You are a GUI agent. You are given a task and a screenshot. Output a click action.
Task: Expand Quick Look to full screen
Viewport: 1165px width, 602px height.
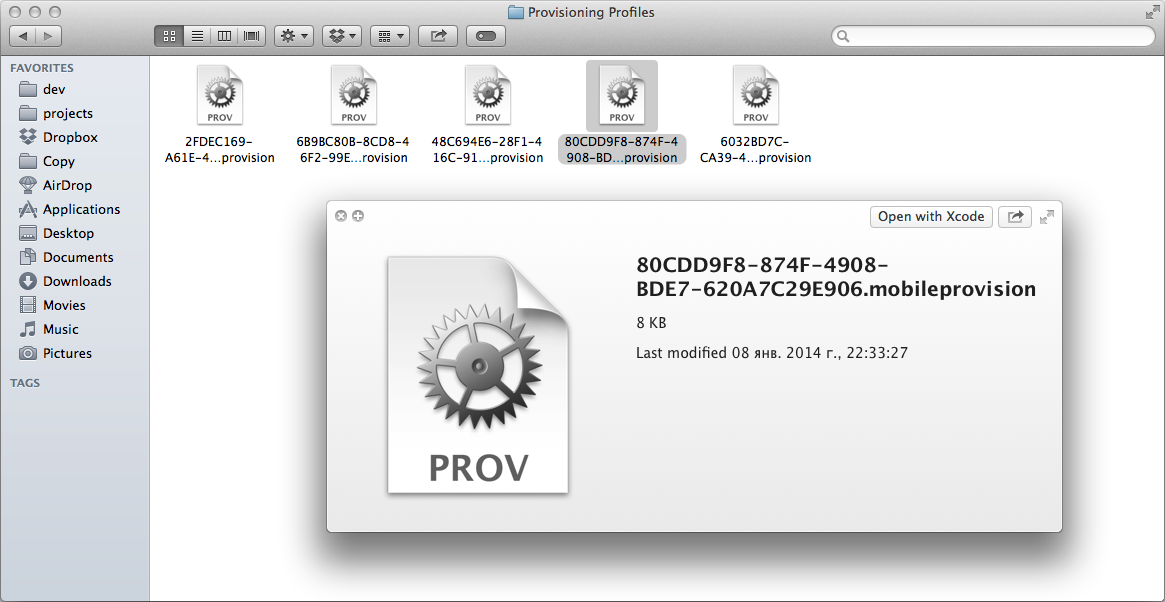click(x=1047, y=216)
